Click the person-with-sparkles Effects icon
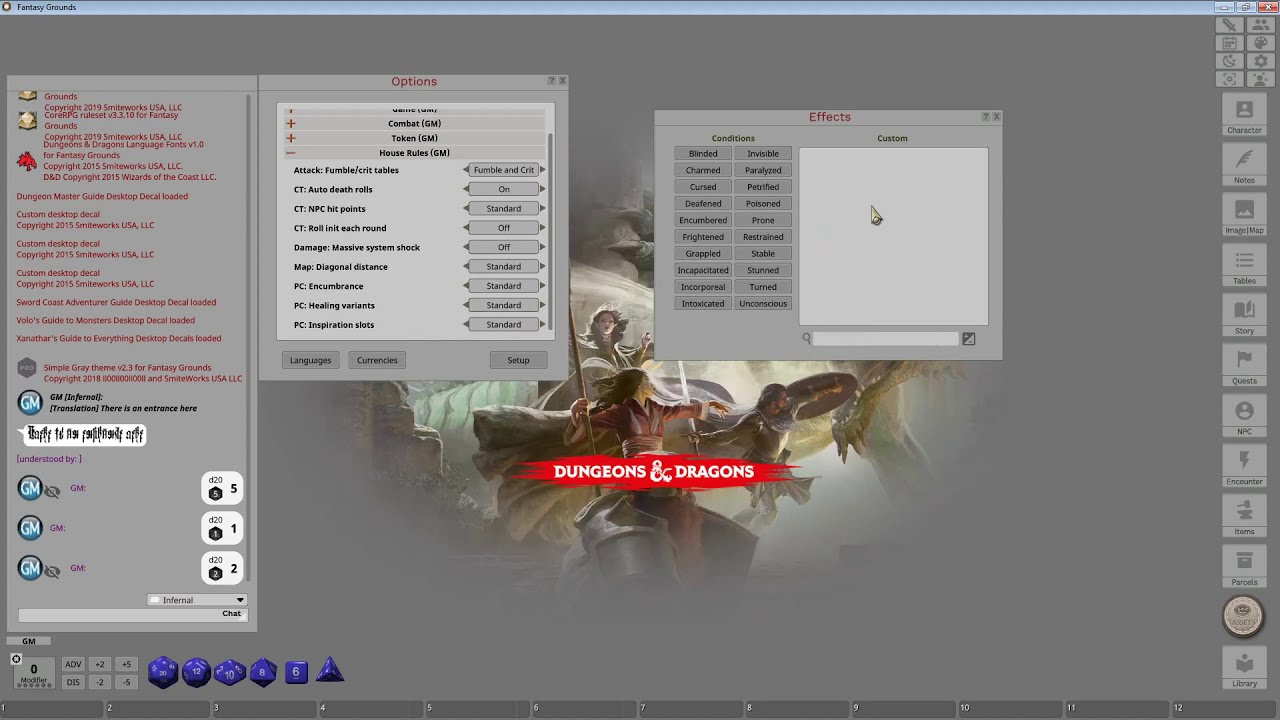The height and width of the screenshot is (720, 1280). (x=1261, y=79)
